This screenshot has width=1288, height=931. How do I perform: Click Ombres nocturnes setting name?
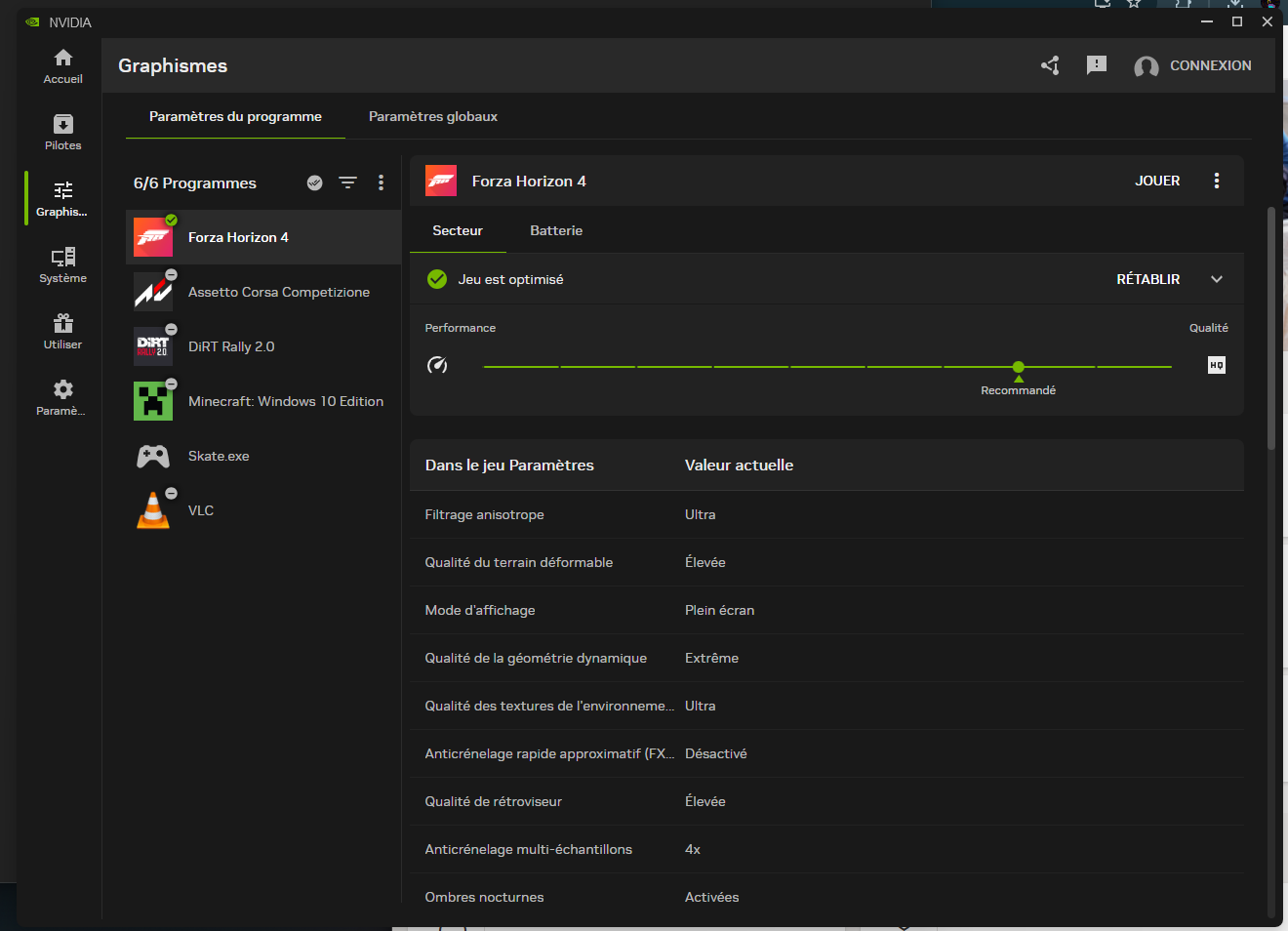point(485,897)
